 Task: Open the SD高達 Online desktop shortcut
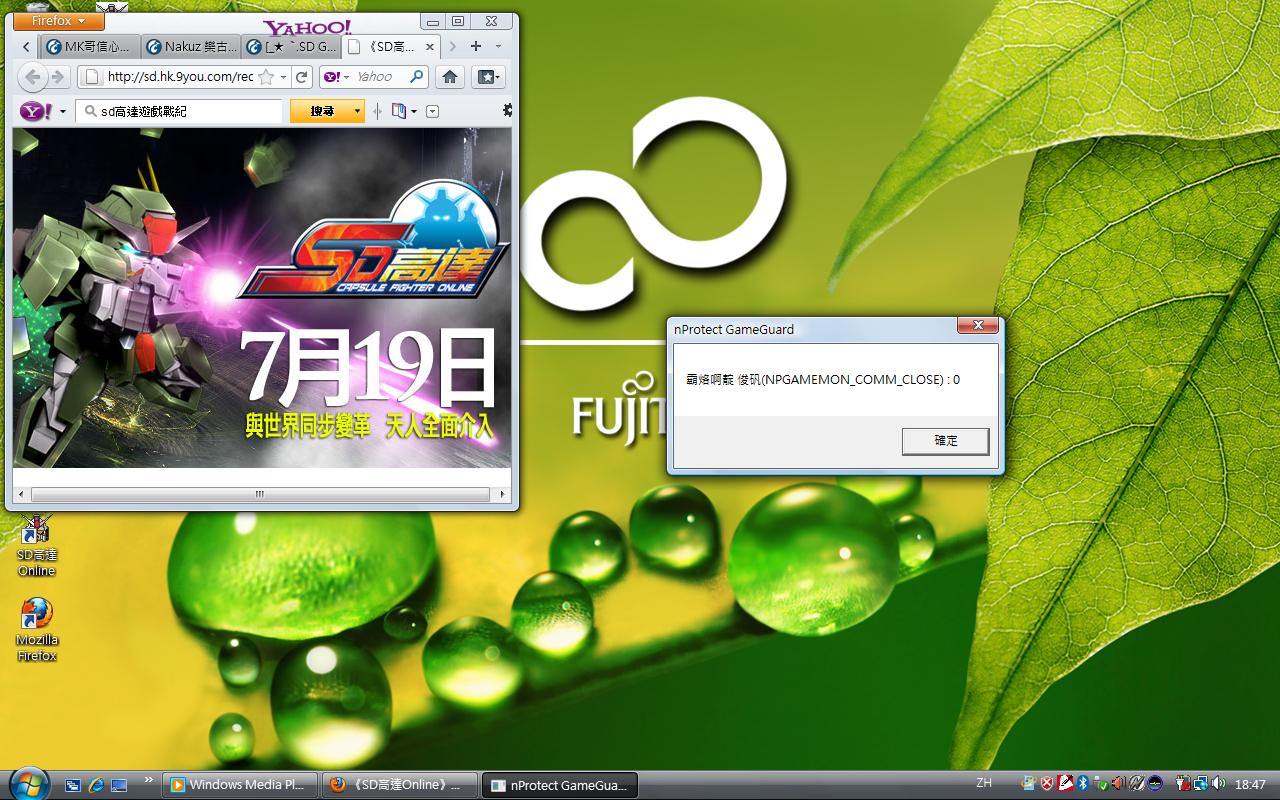(37, 546)
